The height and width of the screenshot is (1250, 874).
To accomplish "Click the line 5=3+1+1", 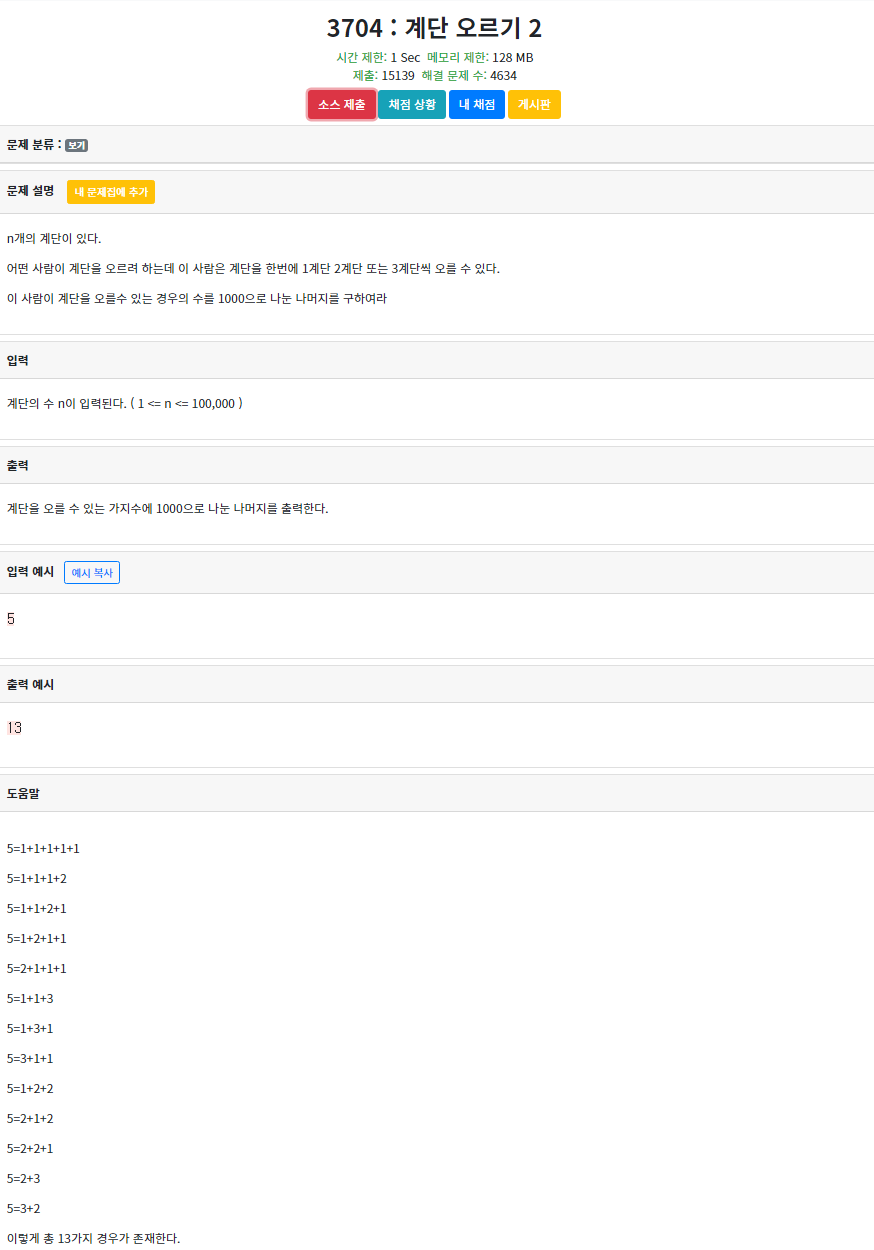I will coord(30,1058).
